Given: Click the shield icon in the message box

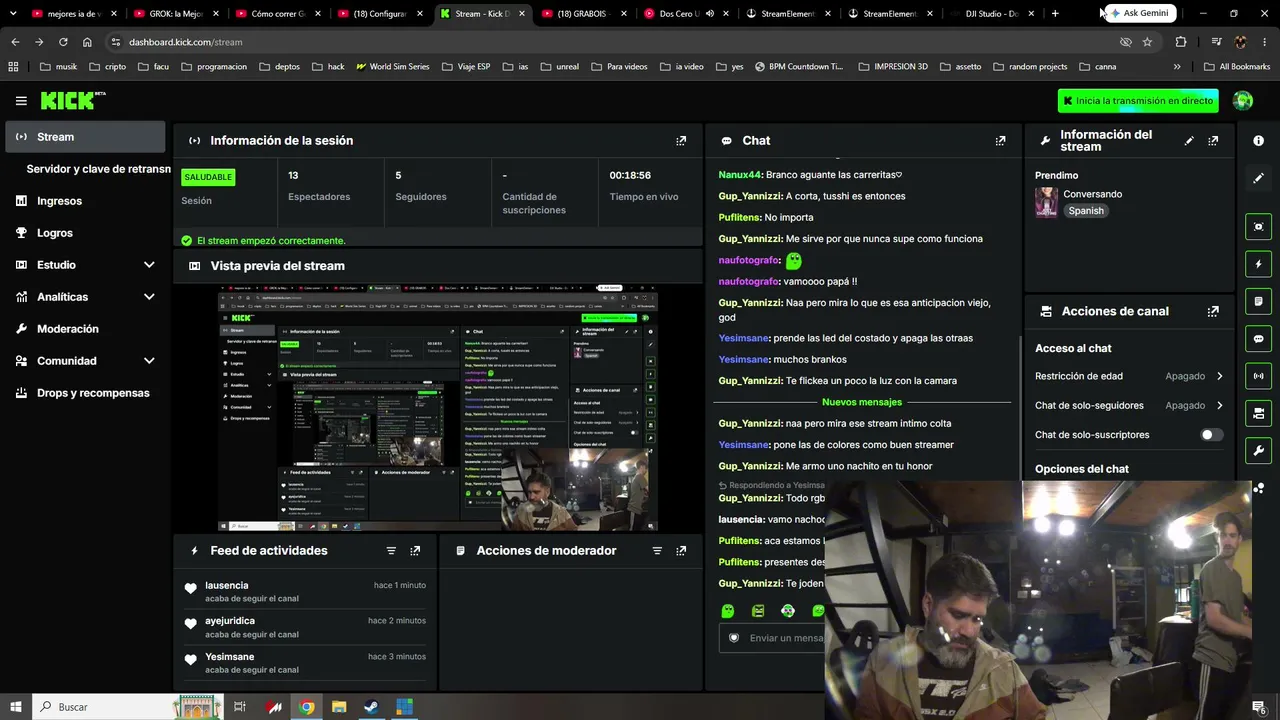Looking at the screenshot, I should [x=734, y=638].
